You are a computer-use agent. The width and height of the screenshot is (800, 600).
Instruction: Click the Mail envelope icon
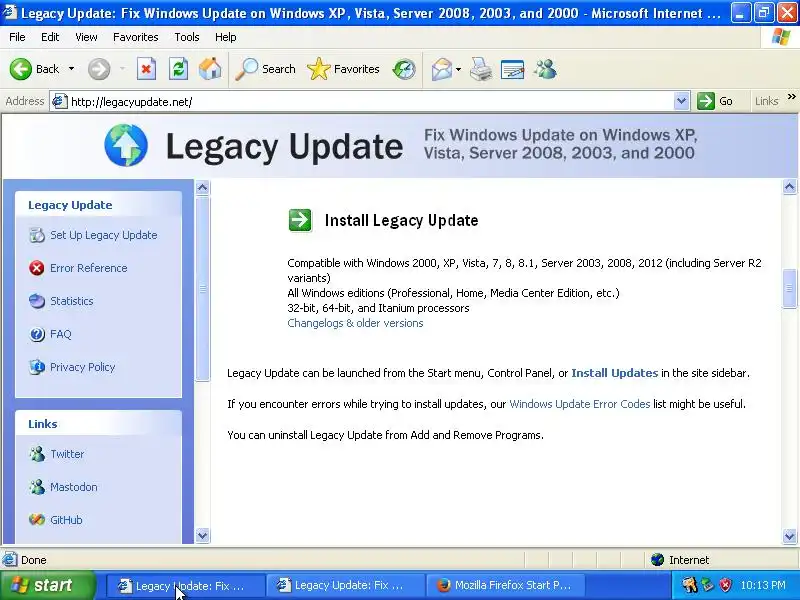(x=442, y=69)
